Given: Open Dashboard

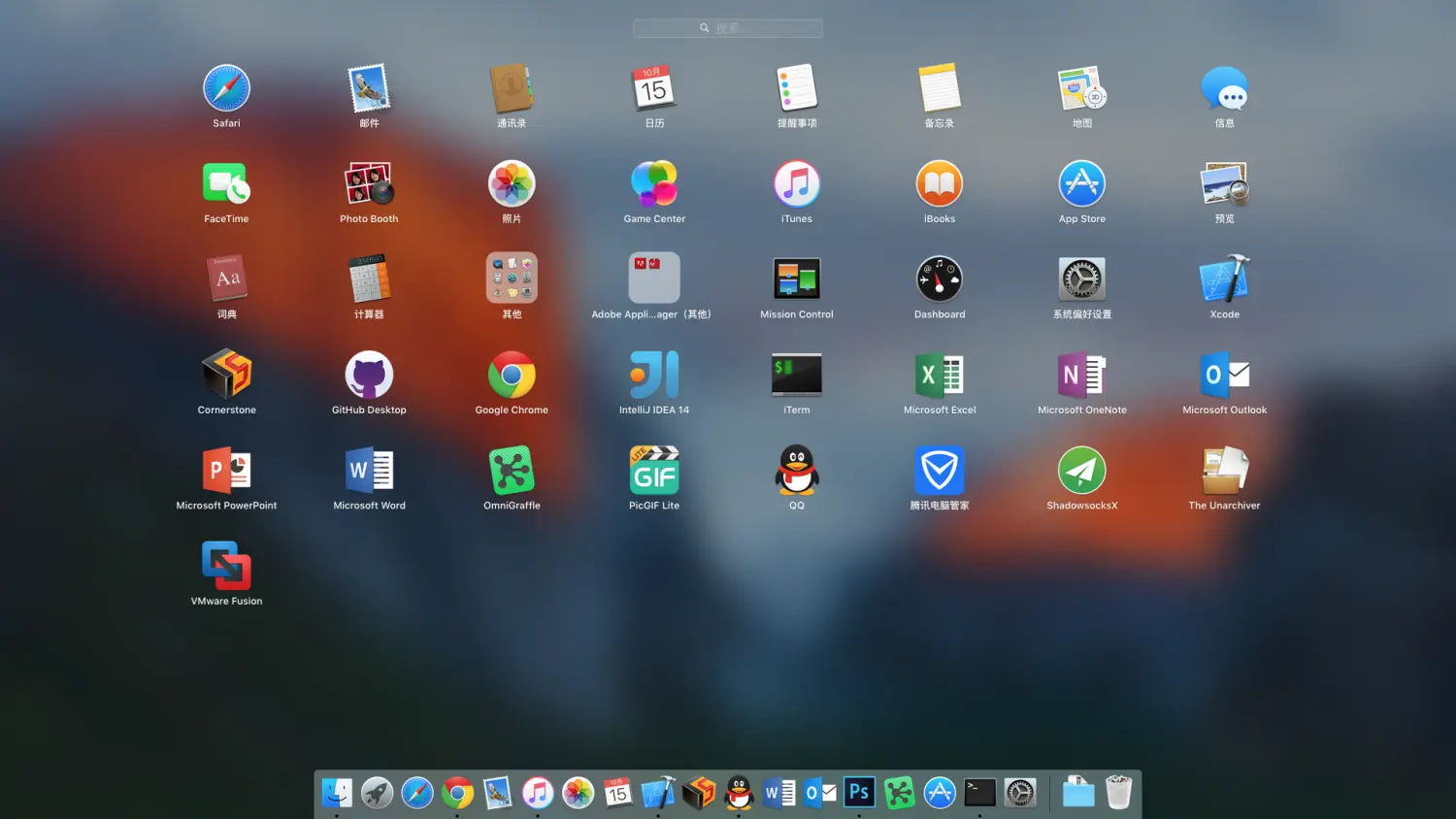Looking at the screenshot, I should (x=940, y=279).
